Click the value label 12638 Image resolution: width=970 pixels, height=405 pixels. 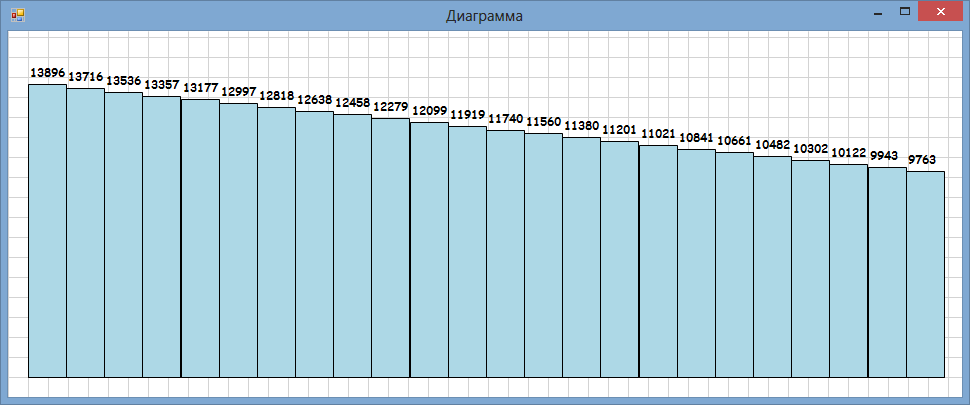[x=315, y=100]
